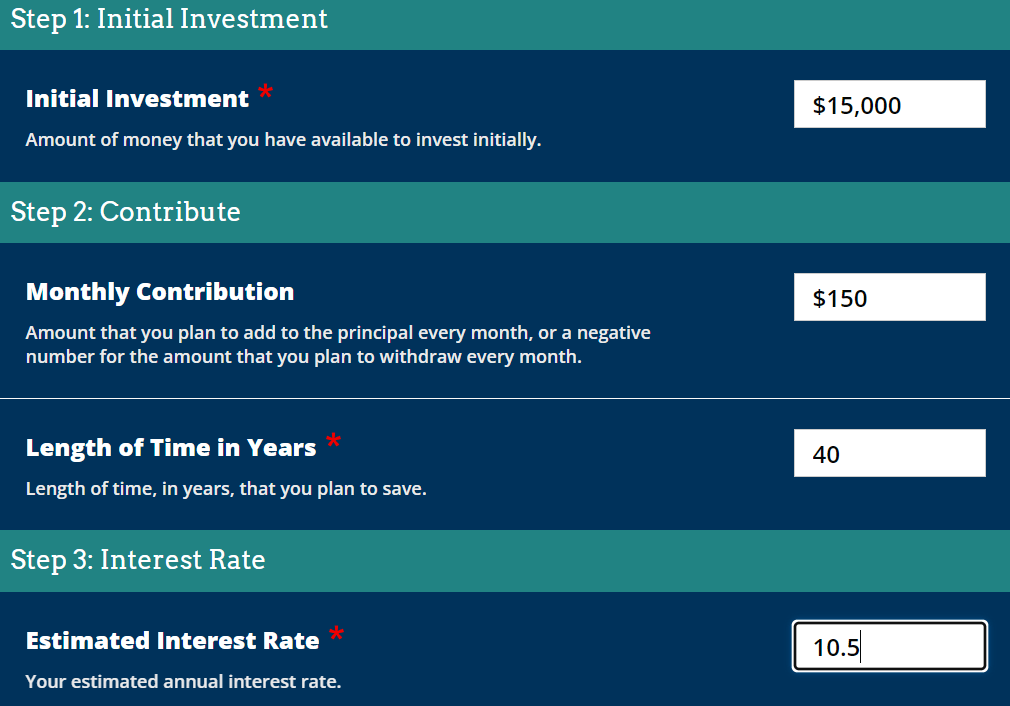Click the 'Length of Time in Years' label
The image size is (1010, 706).
(x=171, y=447)
